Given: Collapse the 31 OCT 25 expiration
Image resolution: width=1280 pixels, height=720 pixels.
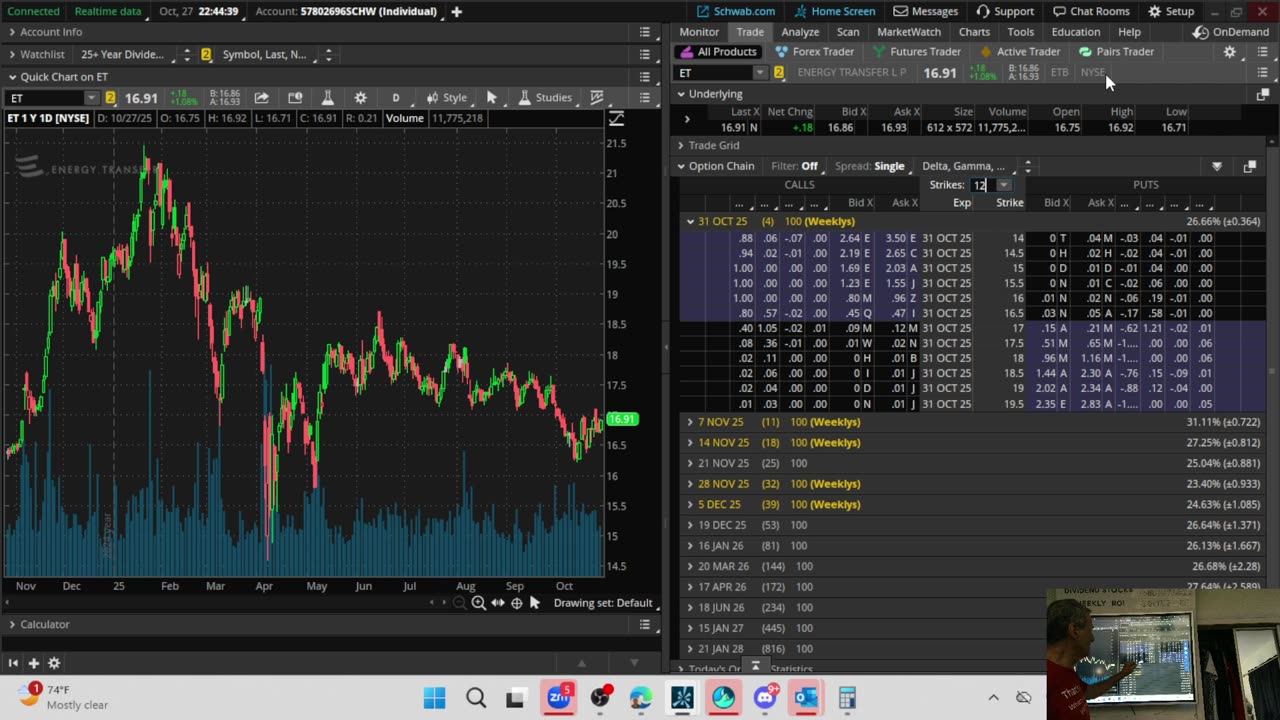Looking at the screenshot, I should click(690, 222).
